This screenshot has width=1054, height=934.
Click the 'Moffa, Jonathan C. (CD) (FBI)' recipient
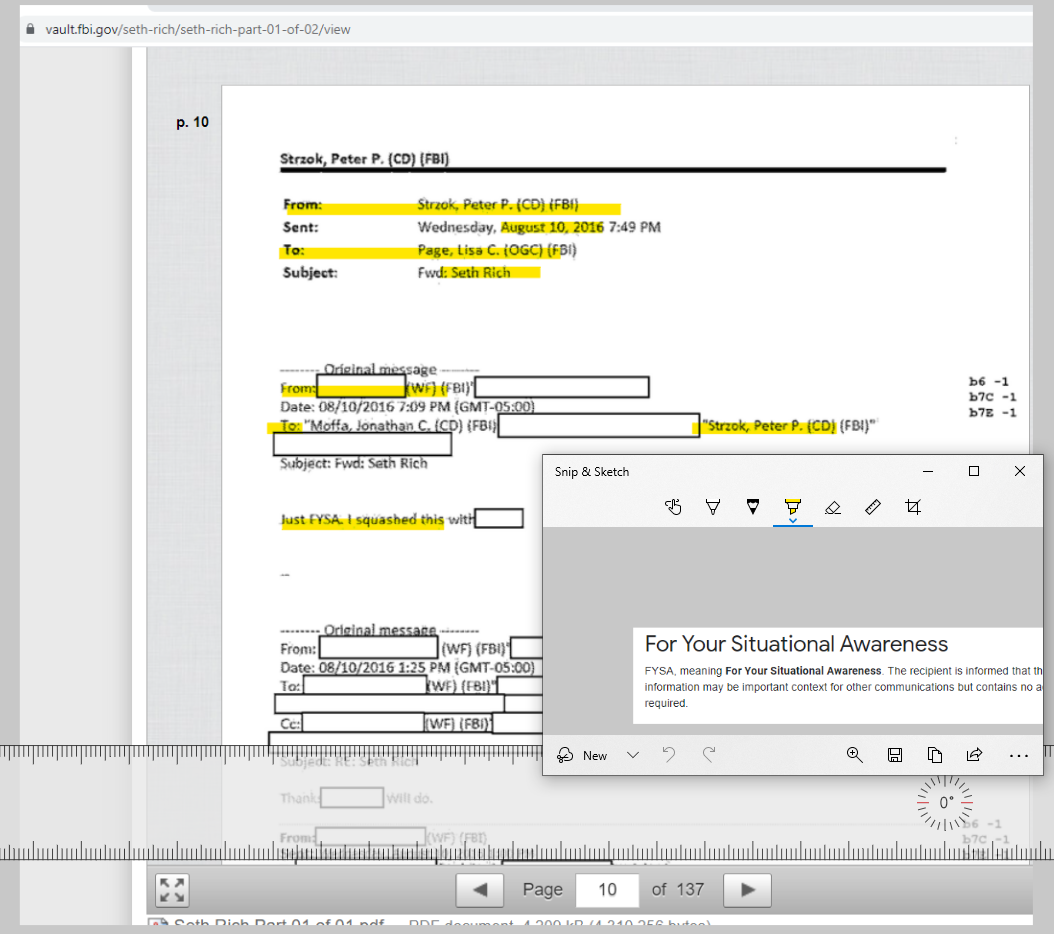[x=400, y=426]
